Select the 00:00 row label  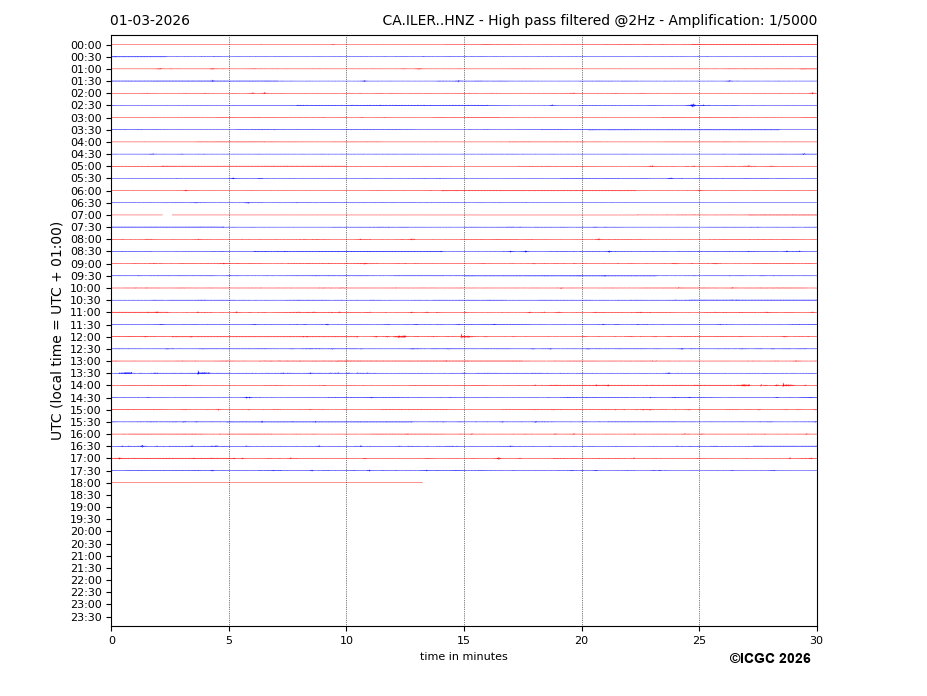pyautogui.click(x=85, y=45)
